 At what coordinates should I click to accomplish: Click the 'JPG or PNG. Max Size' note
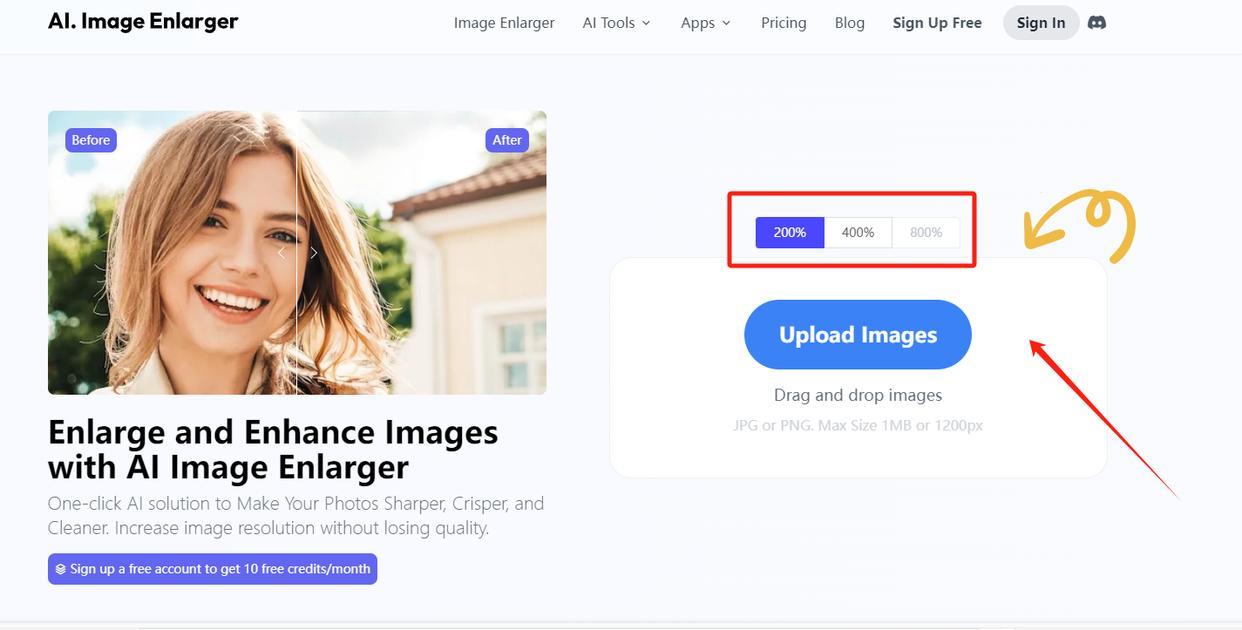(858, 425)
